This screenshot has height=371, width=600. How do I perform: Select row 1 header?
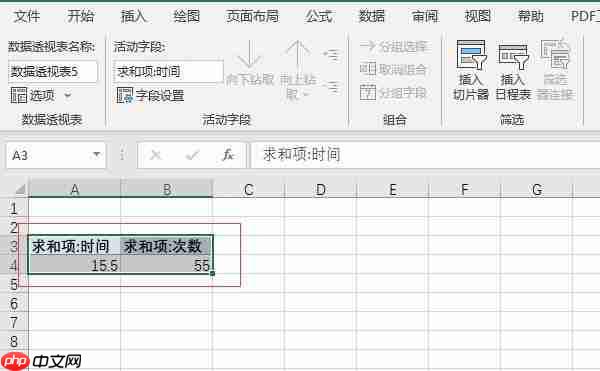(14, 208)
